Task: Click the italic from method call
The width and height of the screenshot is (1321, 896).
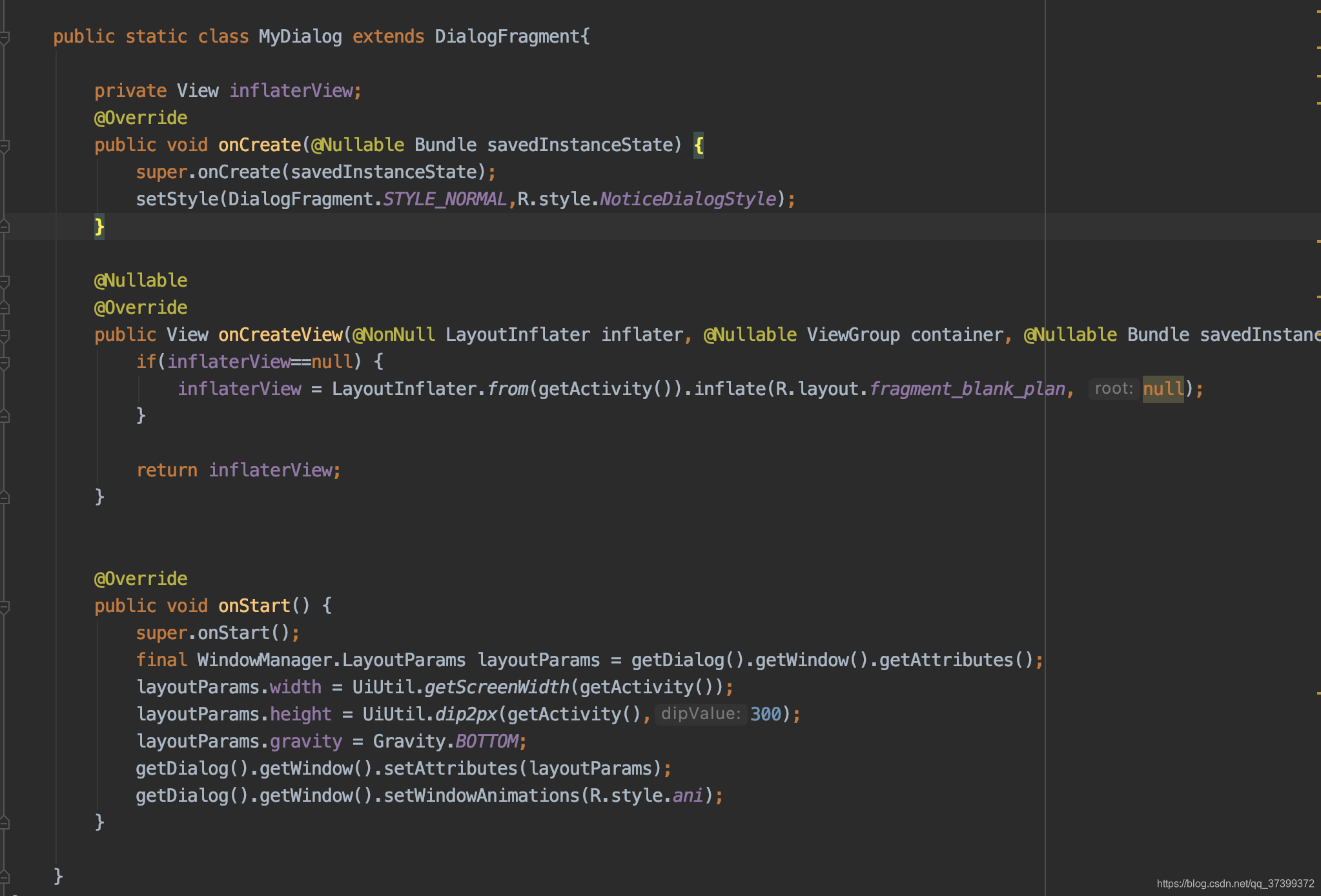Action: tap(507, 389)
